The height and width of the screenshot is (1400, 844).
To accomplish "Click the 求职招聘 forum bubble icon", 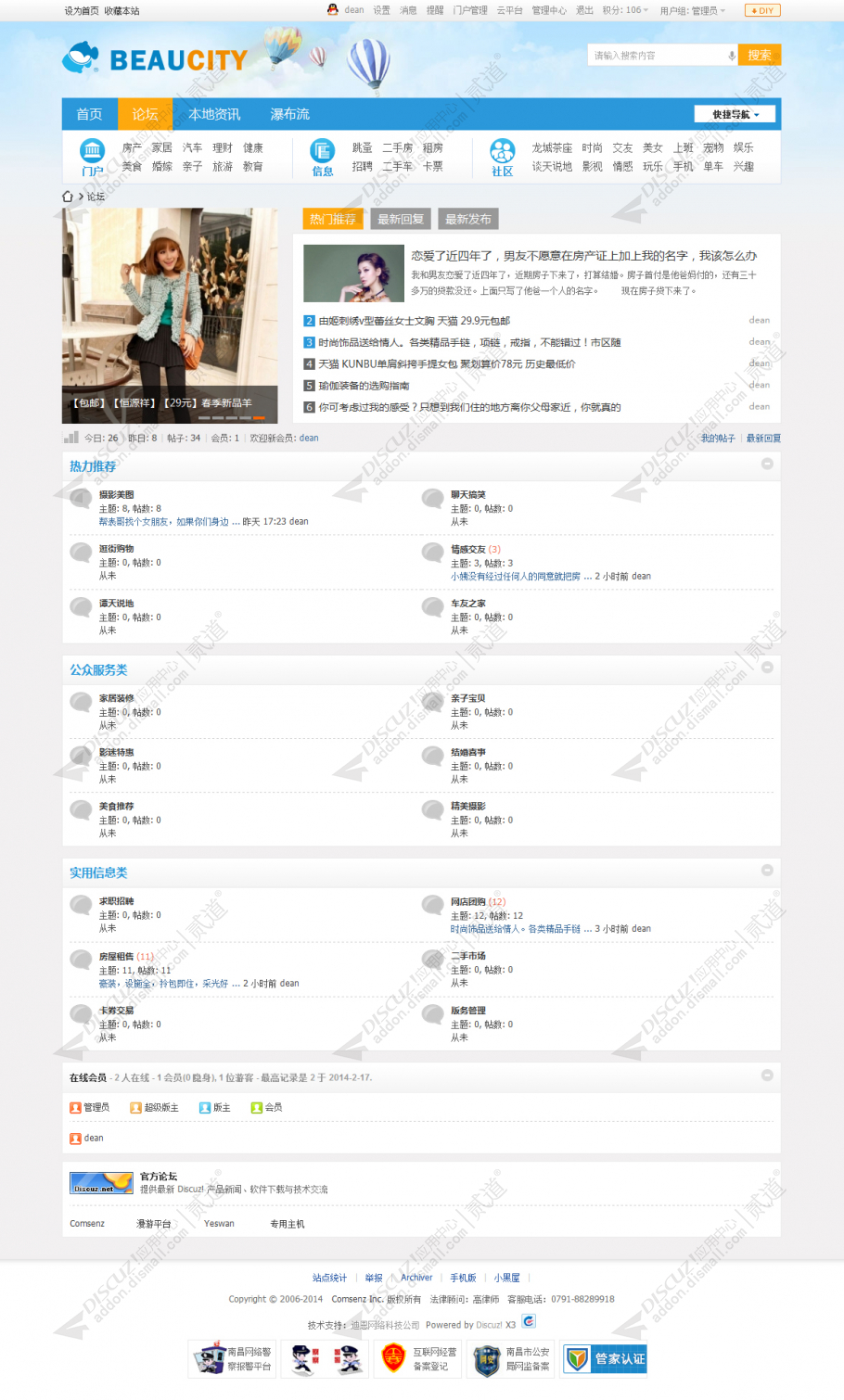I will pos(81,906).
